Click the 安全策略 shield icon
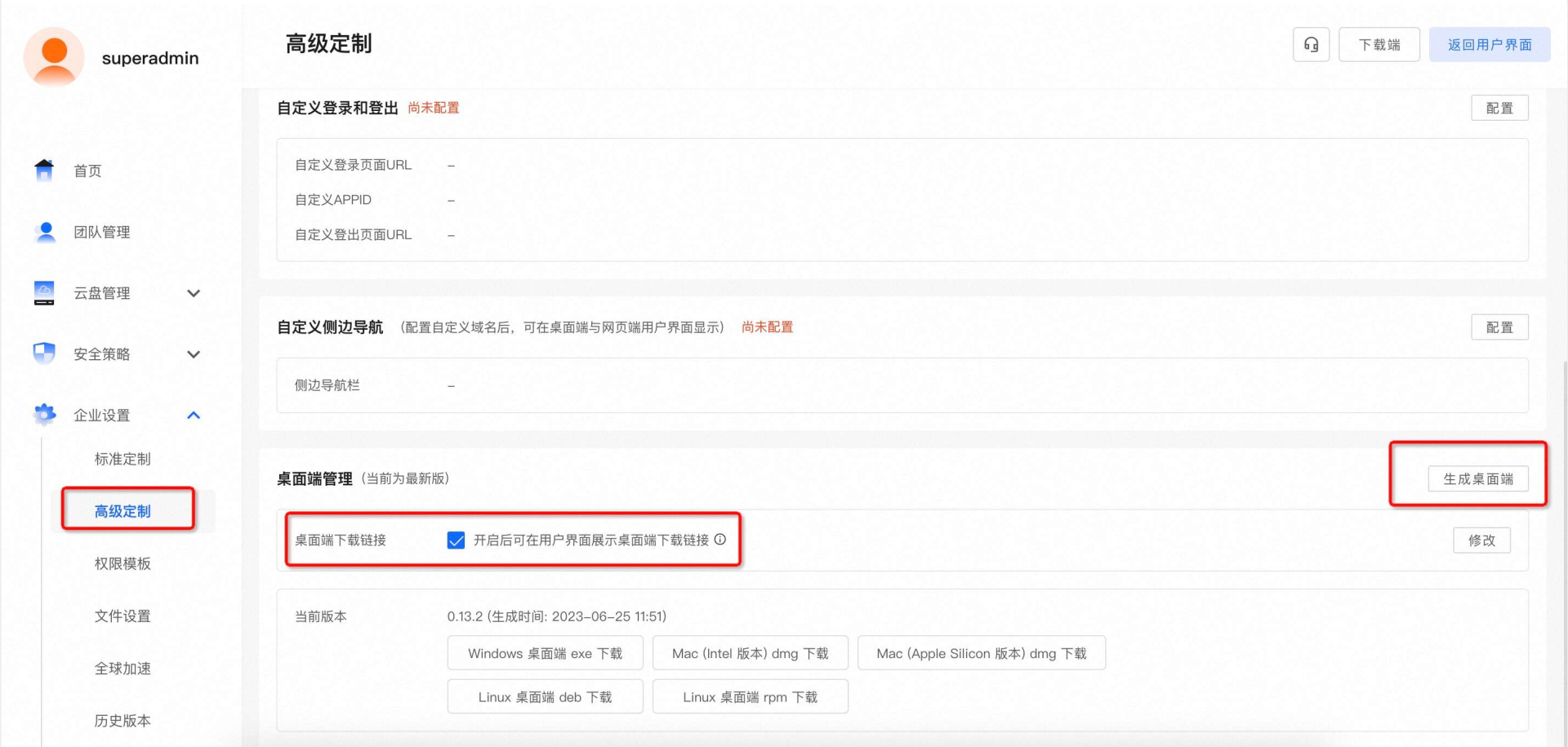 tap(44, 353)
